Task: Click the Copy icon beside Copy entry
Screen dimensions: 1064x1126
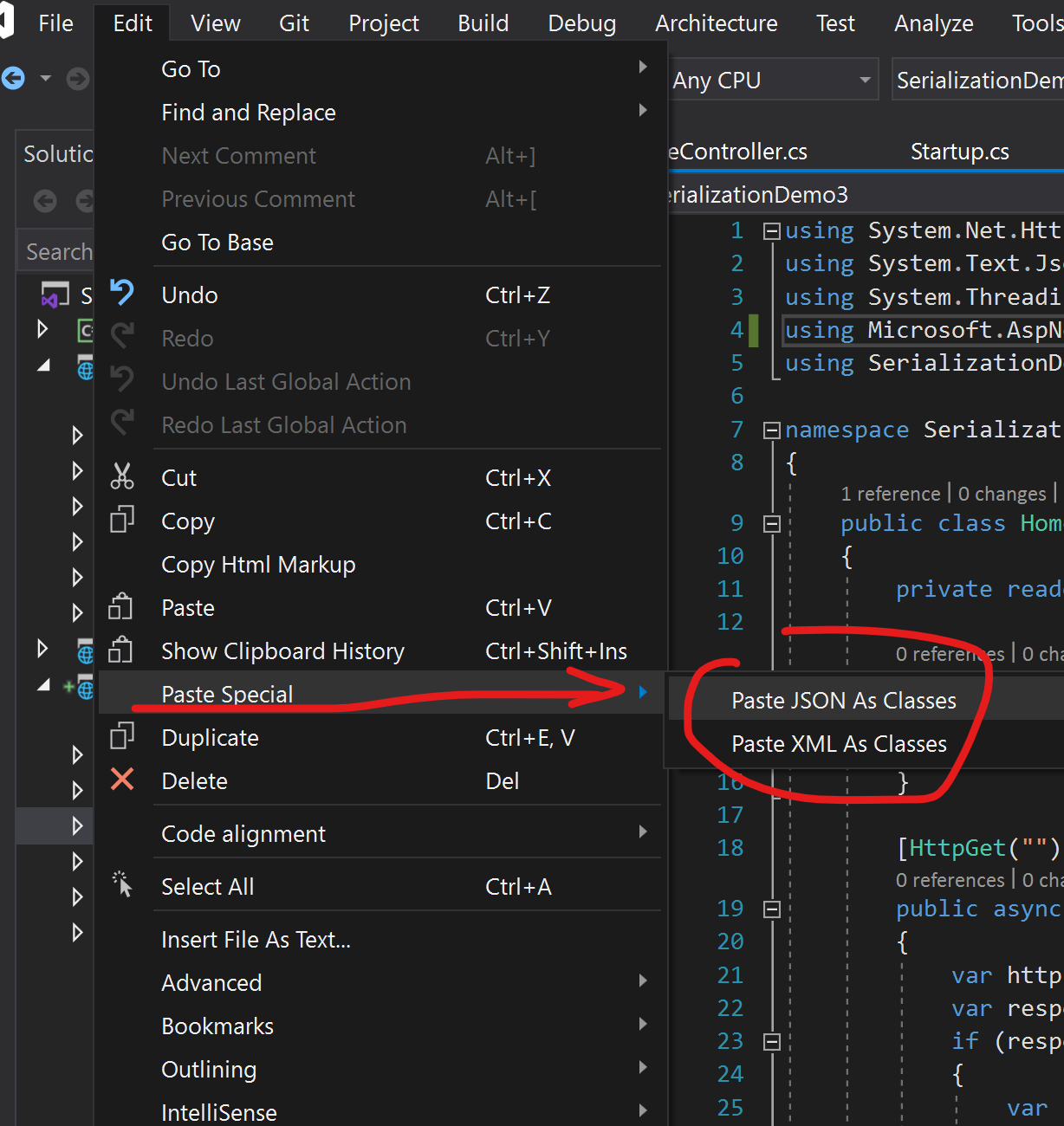Action: pos(122,520)
